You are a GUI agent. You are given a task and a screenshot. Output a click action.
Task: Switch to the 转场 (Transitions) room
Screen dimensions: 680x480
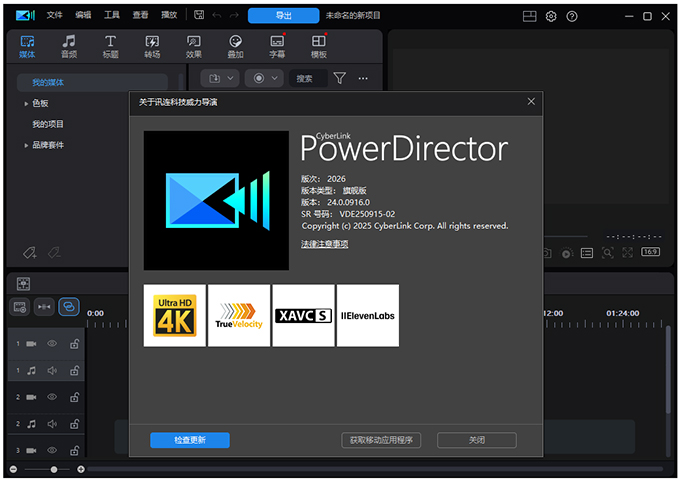(x=152, y=46)
